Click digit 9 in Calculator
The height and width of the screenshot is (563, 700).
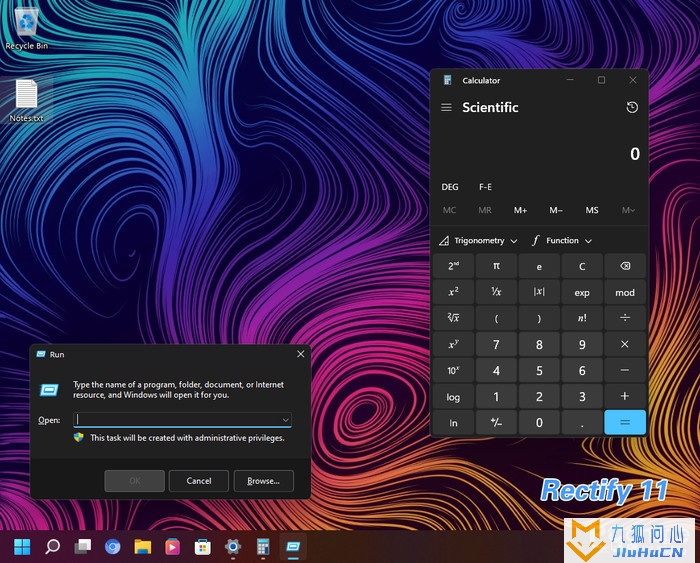(582, 344)
